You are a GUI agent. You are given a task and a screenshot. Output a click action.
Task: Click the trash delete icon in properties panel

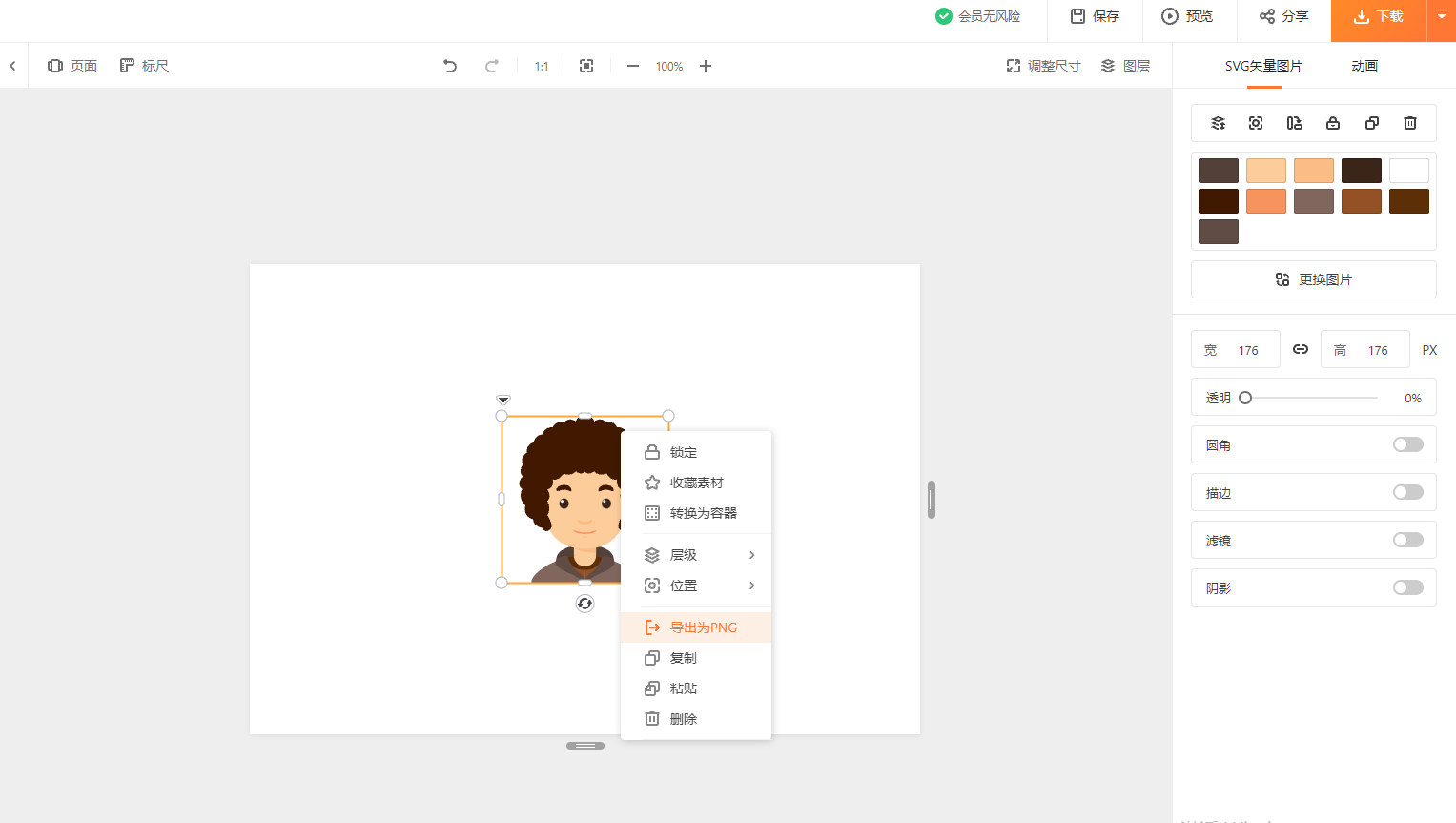(1410, 123)
